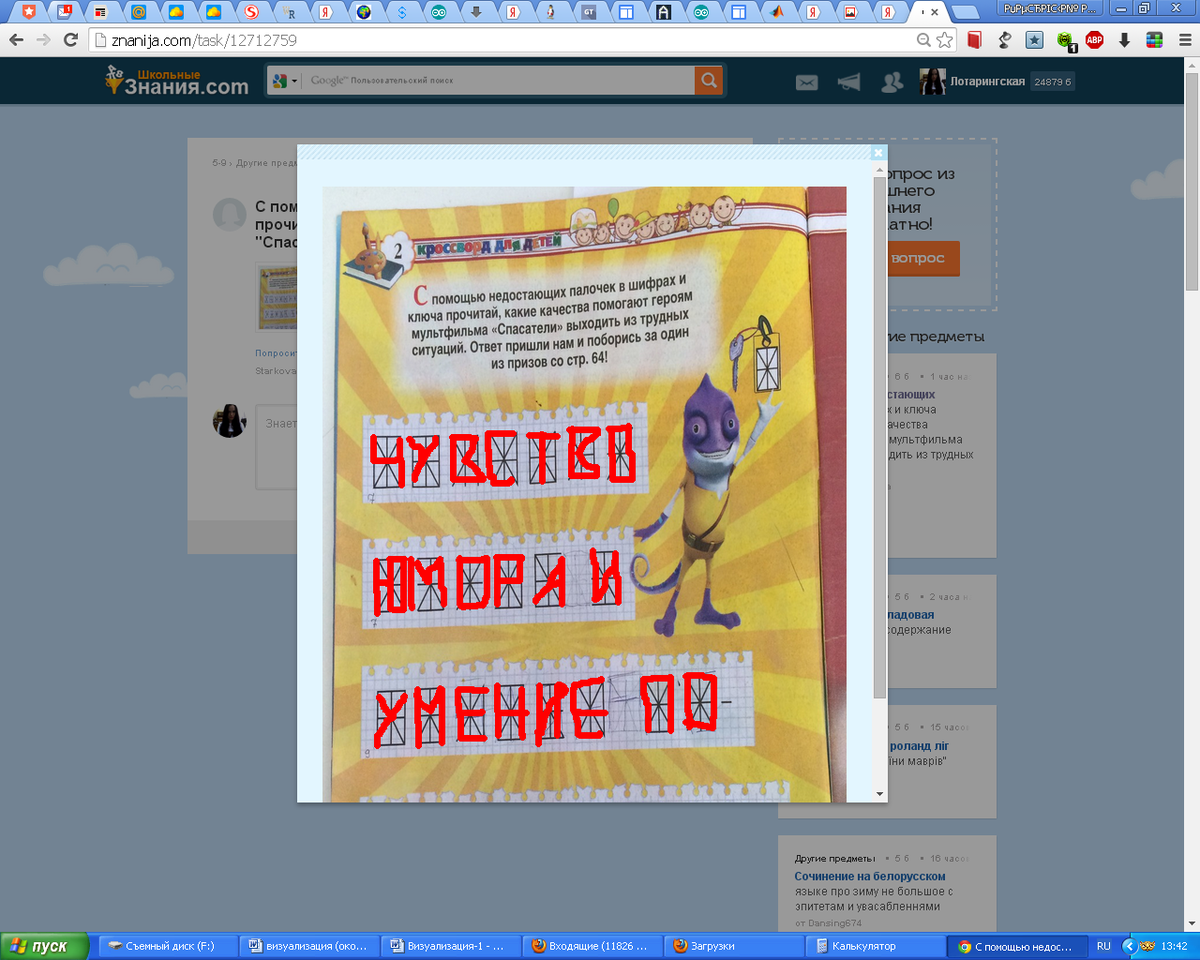Switch to Входящие Firefox taskbar window
The width and height of the screenshot is (1200, 960).
pyautogui.click(x=592, y=946)
